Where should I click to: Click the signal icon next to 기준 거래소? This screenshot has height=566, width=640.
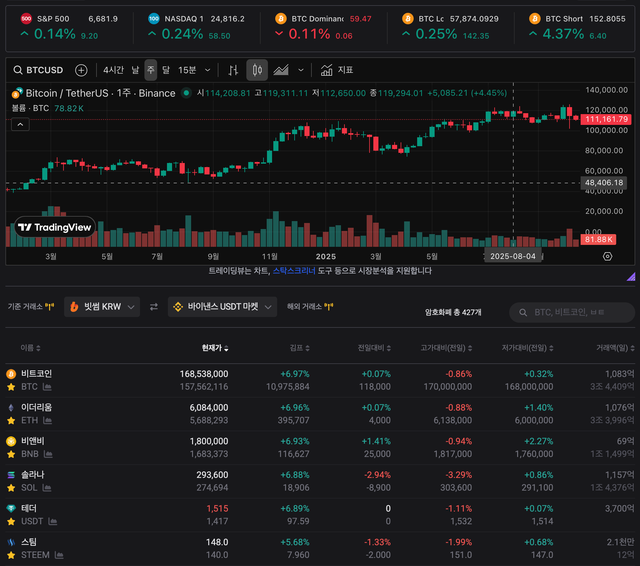(49, 306)
